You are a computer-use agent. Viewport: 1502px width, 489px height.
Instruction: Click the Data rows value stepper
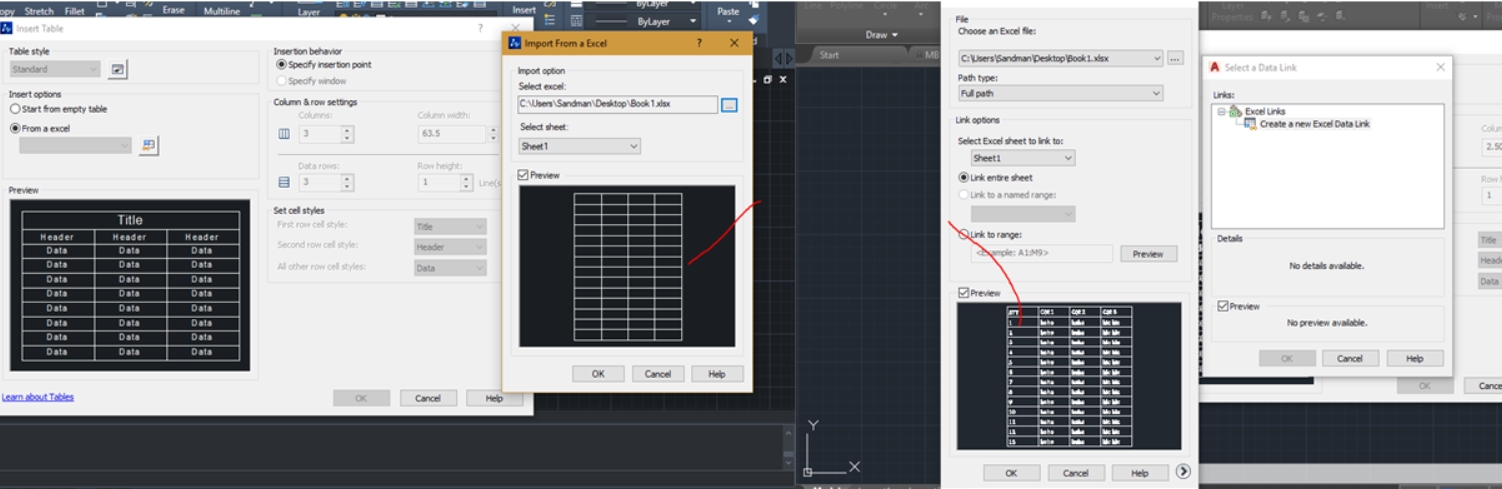tap(348, 183)
